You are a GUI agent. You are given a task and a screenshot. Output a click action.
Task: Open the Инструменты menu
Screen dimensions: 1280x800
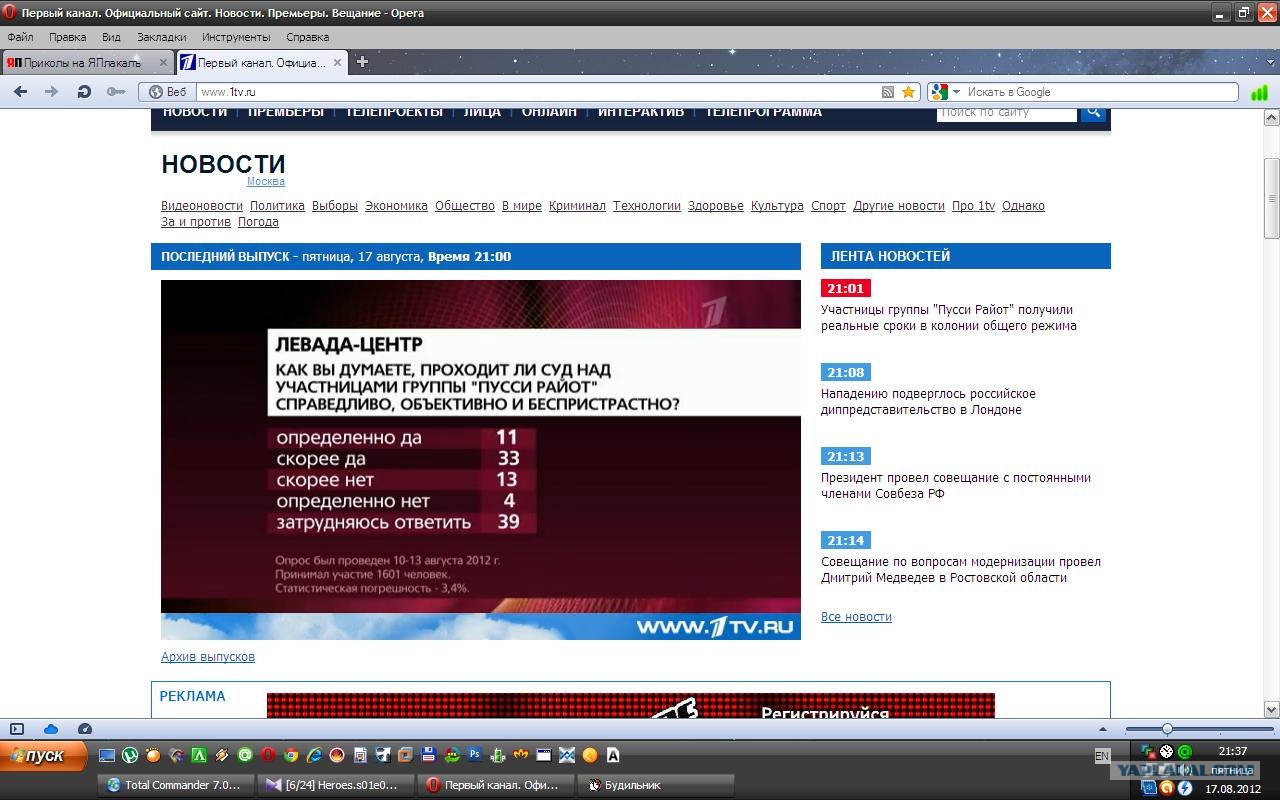[x=236, y=37]
